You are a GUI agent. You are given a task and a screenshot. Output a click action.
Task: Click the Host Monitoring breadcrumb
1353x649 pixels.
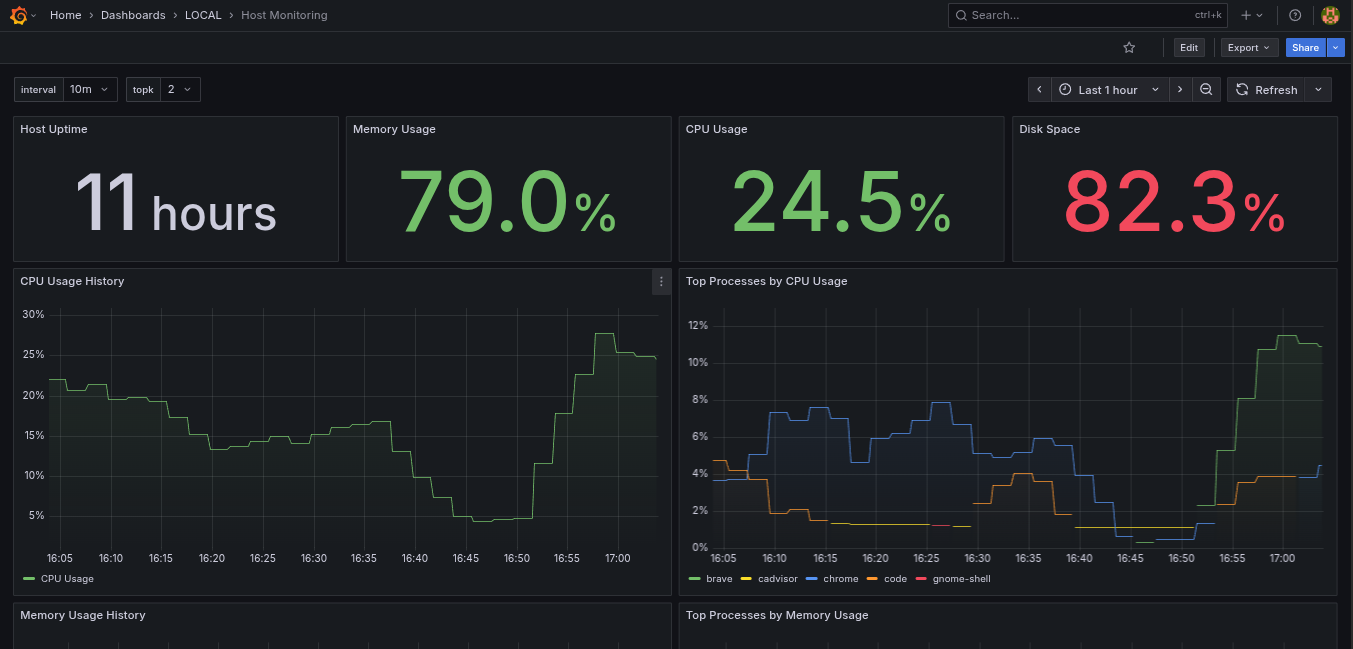pos(284,15)
